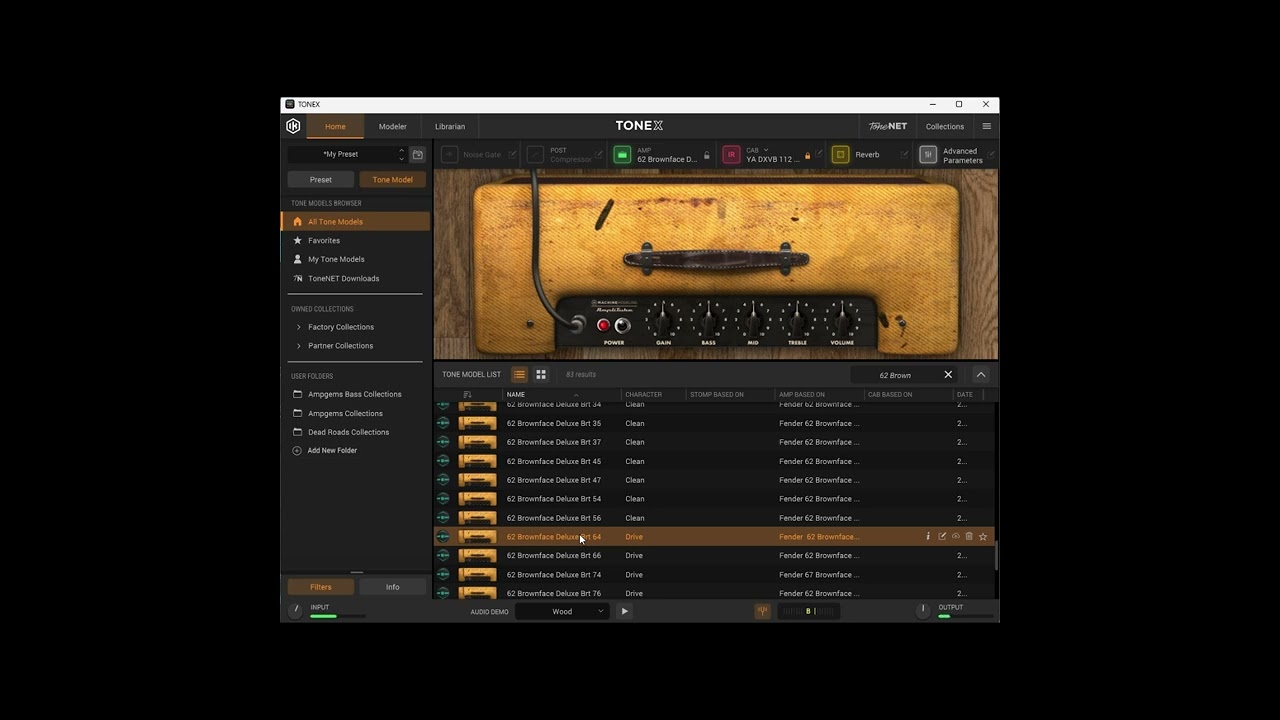This screenshot has height=720, width=1280.
Task: Click the Input level knob
Action: pos(296,611)
